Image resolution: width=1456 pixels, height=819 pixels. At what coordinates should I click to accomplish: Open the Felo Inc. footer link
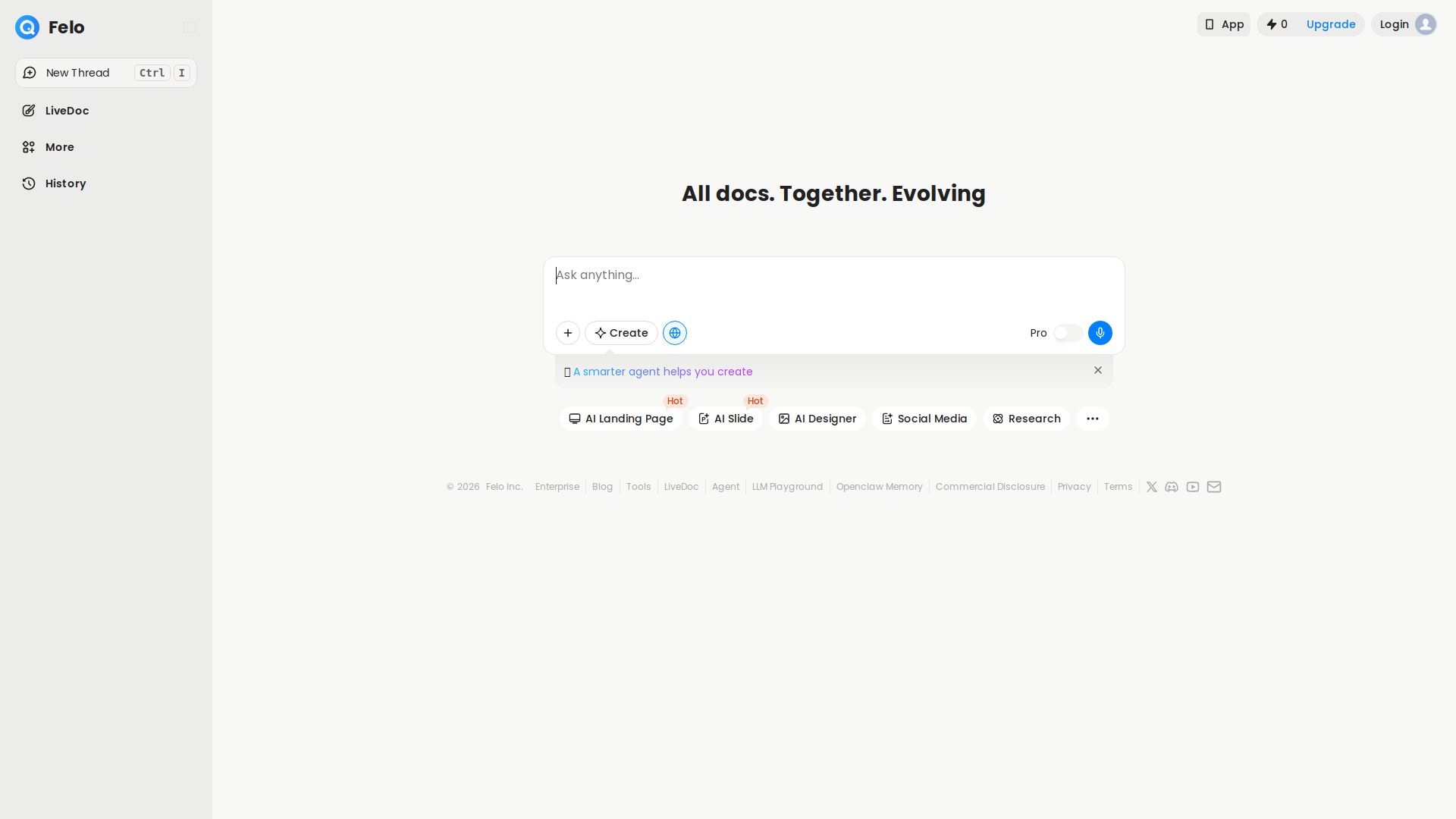pyautogui.click(x=504, y=487)
